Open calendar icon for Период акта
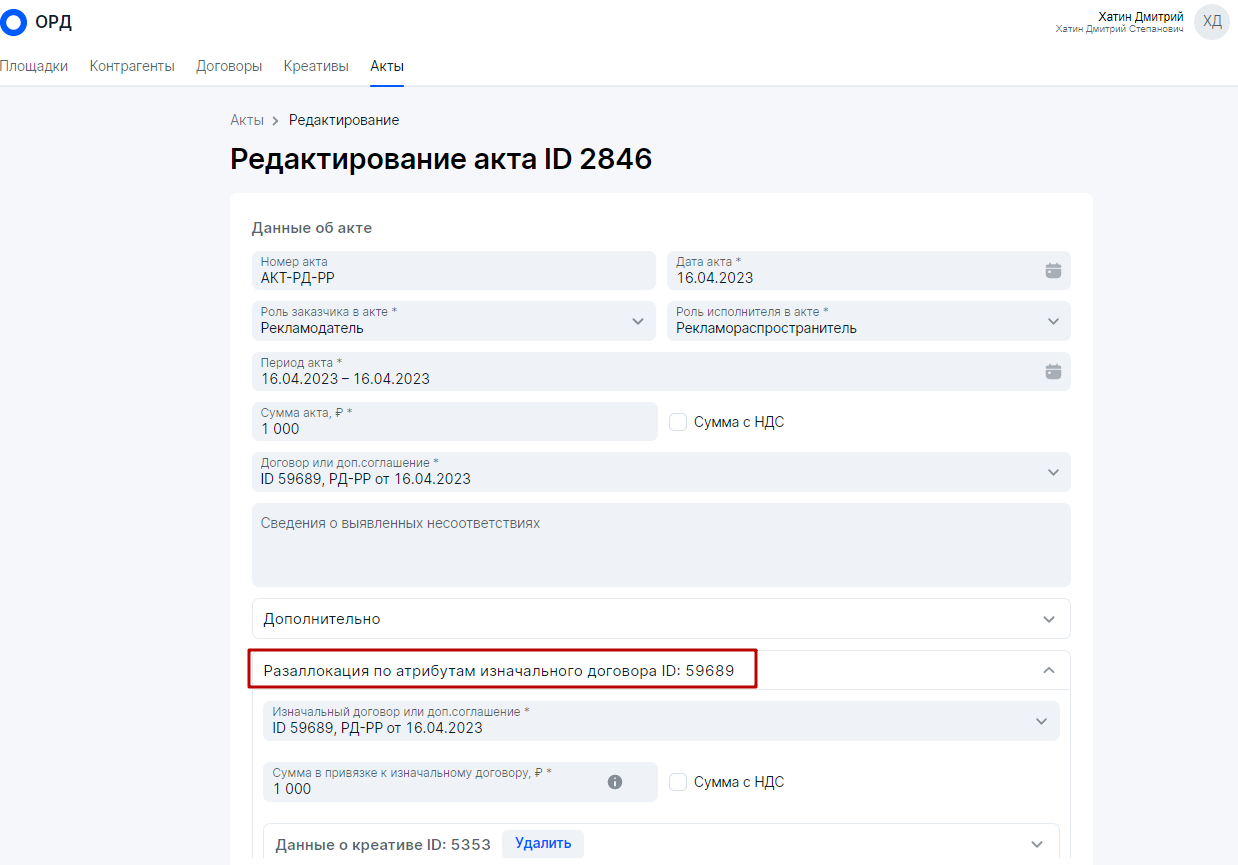 pos(1052,371)
